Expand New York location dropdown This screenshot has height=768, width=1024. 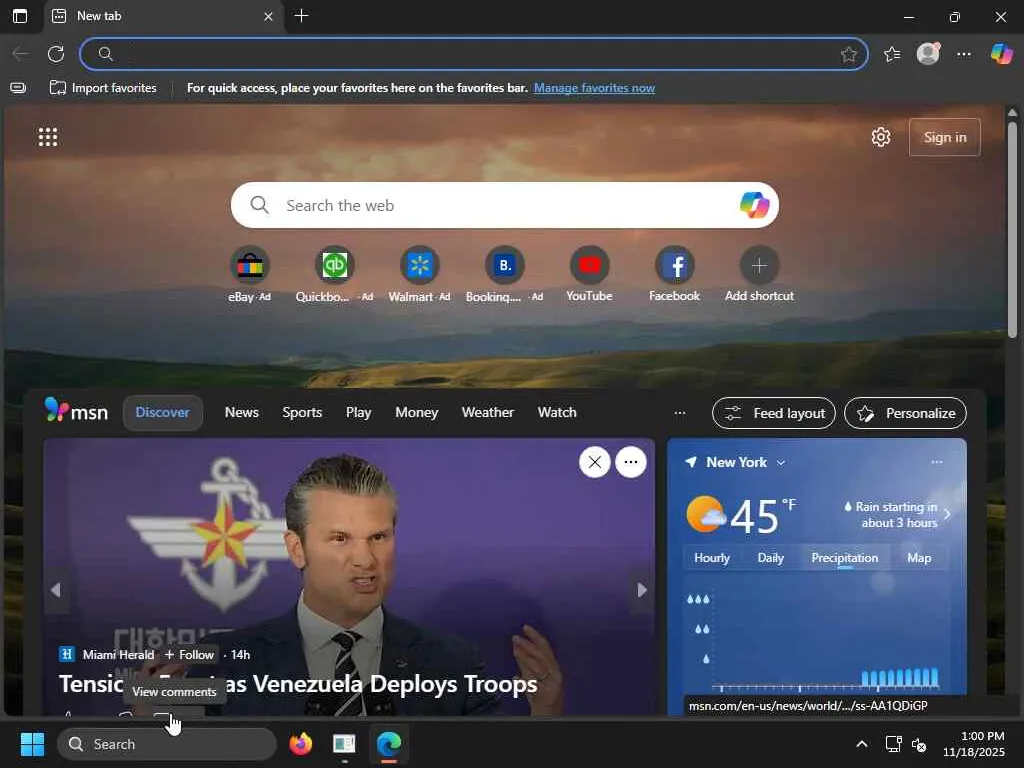[x=780, y=462]
